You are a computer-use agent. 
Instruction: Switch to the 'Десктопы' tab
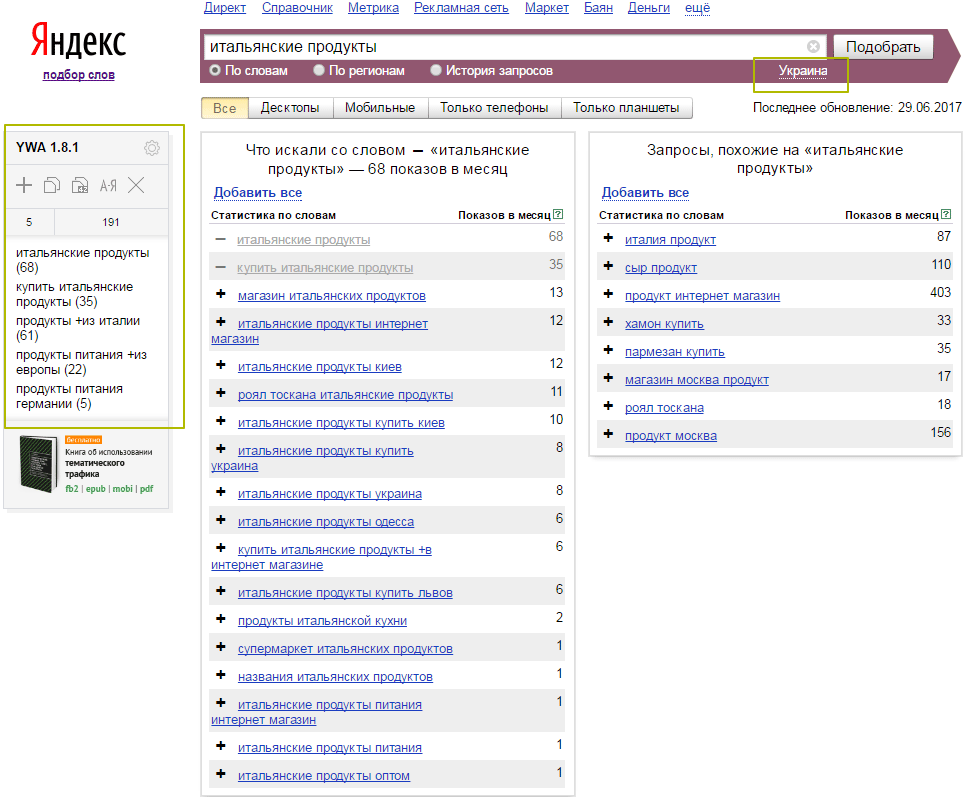tap(290, 108)
